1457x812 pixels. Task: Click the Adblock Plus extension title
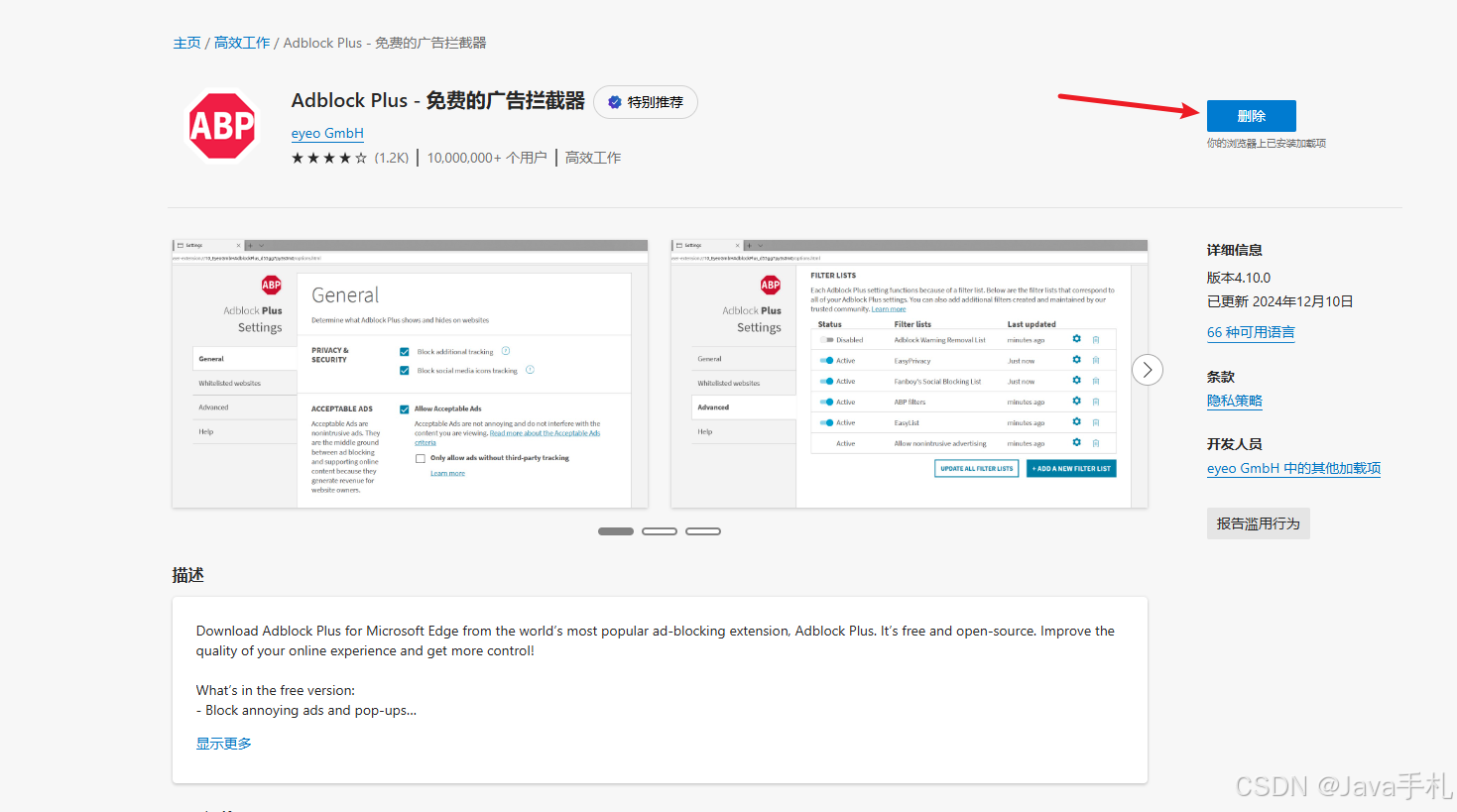438,101
